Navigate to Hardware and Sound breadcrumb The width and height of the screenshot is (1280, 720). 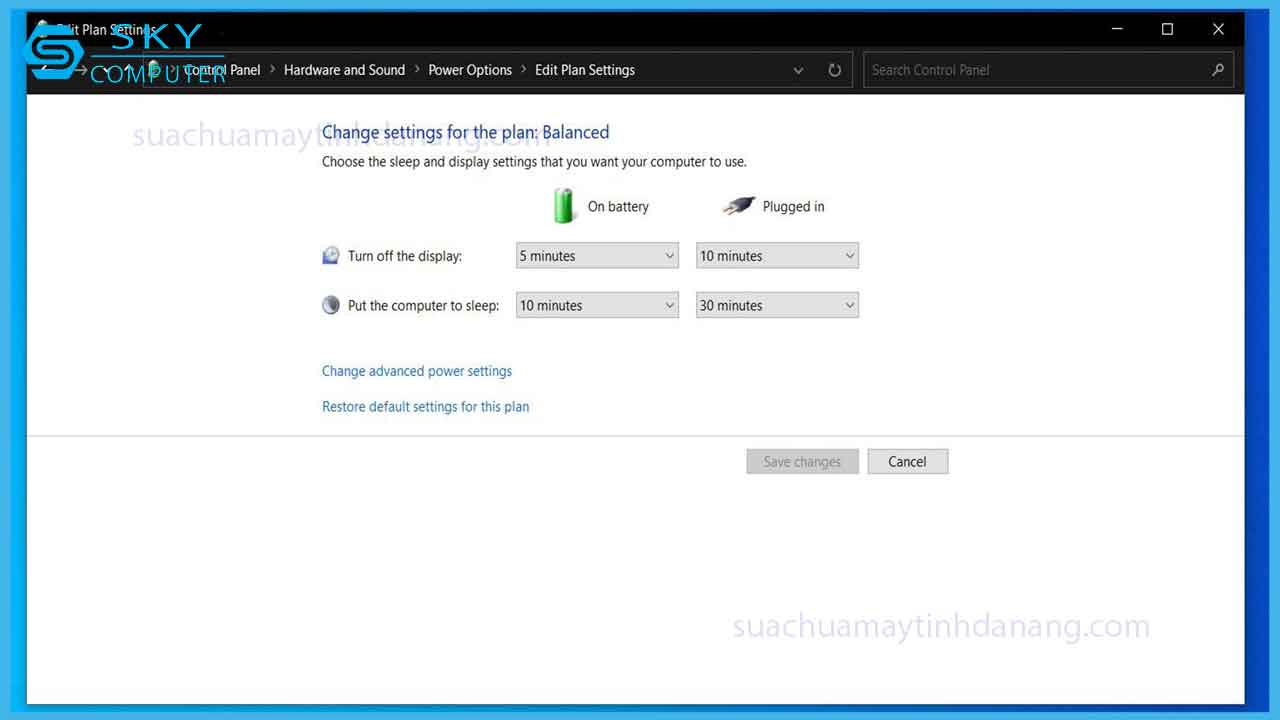(x=344, y=70)
